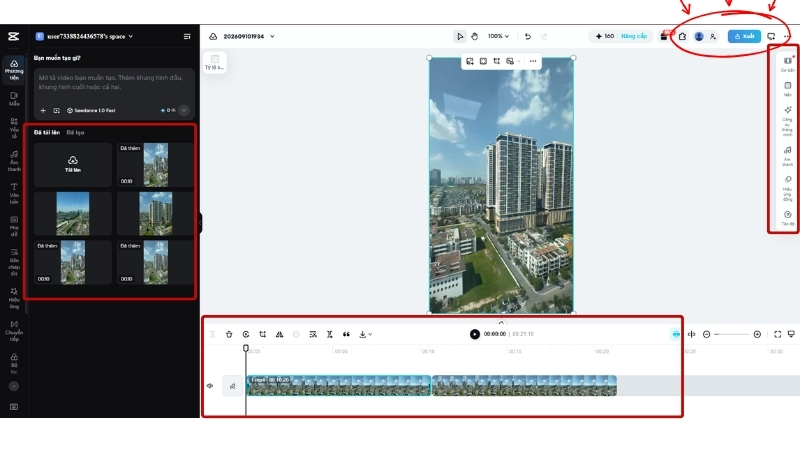Select the wide city skyline thumbnail

[x=72, y=213]
